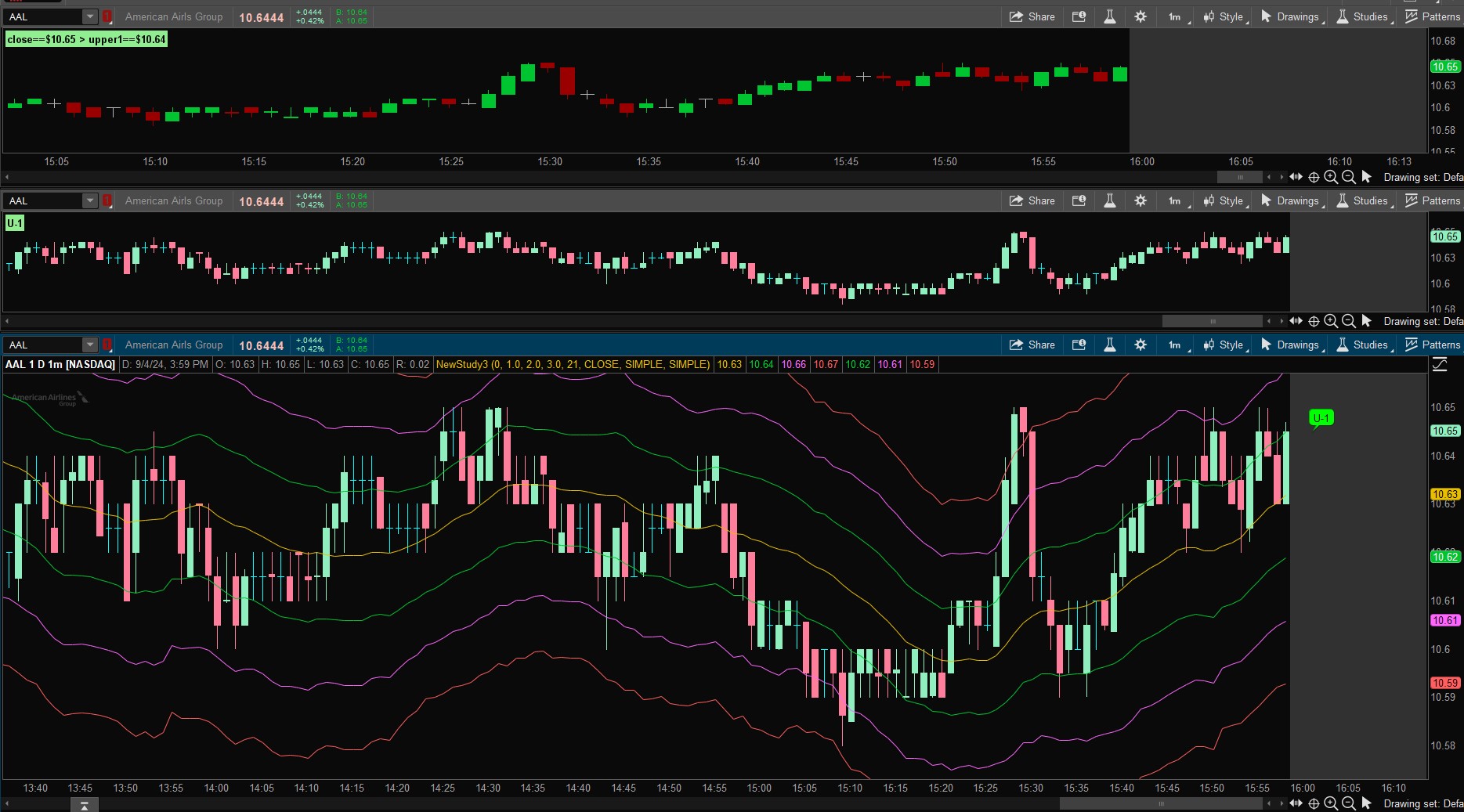Select pointer drawing tool under middle chart
Image resolution: width=1464 pixels, height=812 pixels.
click(x=1367, y=321)
